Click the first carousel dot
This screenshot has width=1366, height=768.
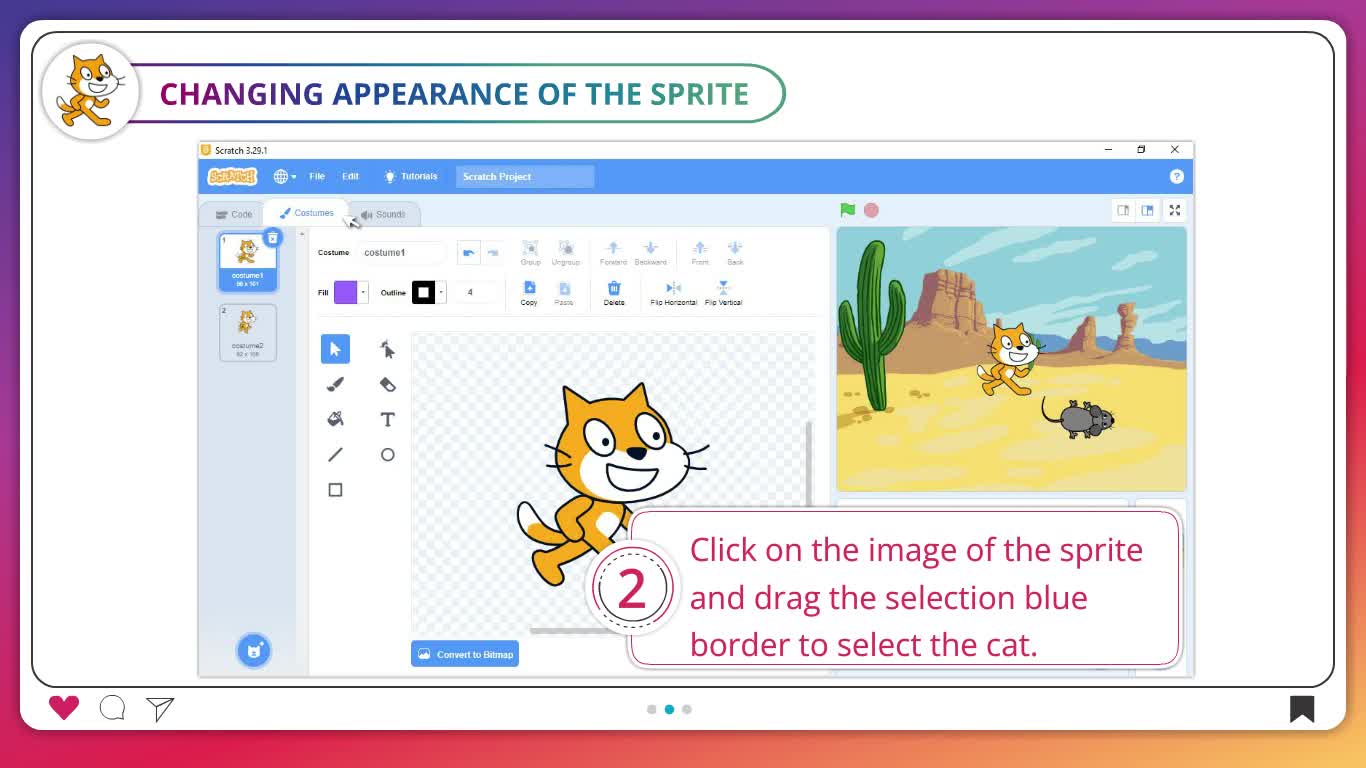click(652, 709)
